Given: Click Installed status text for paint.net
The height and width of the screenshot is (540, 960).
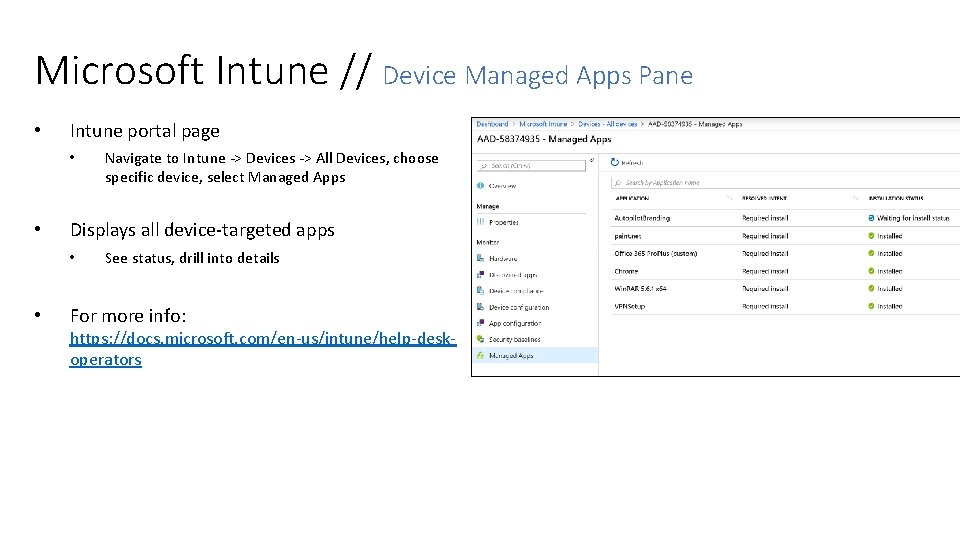Looking at the screenshot, I should [890, 236].
